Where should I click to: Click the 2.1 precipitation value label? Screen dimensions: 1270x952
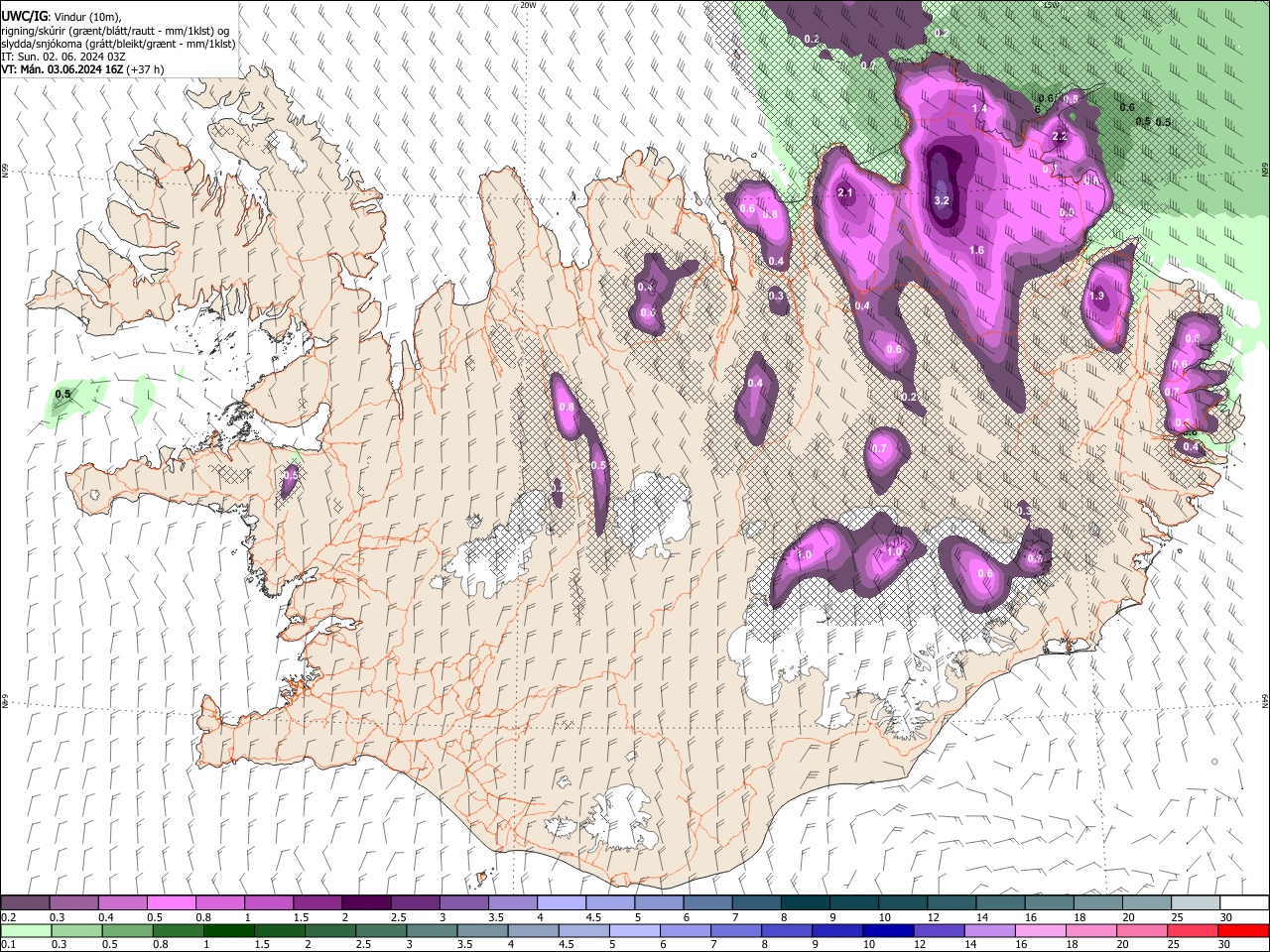pyautogui.click(x=845, y=192)
